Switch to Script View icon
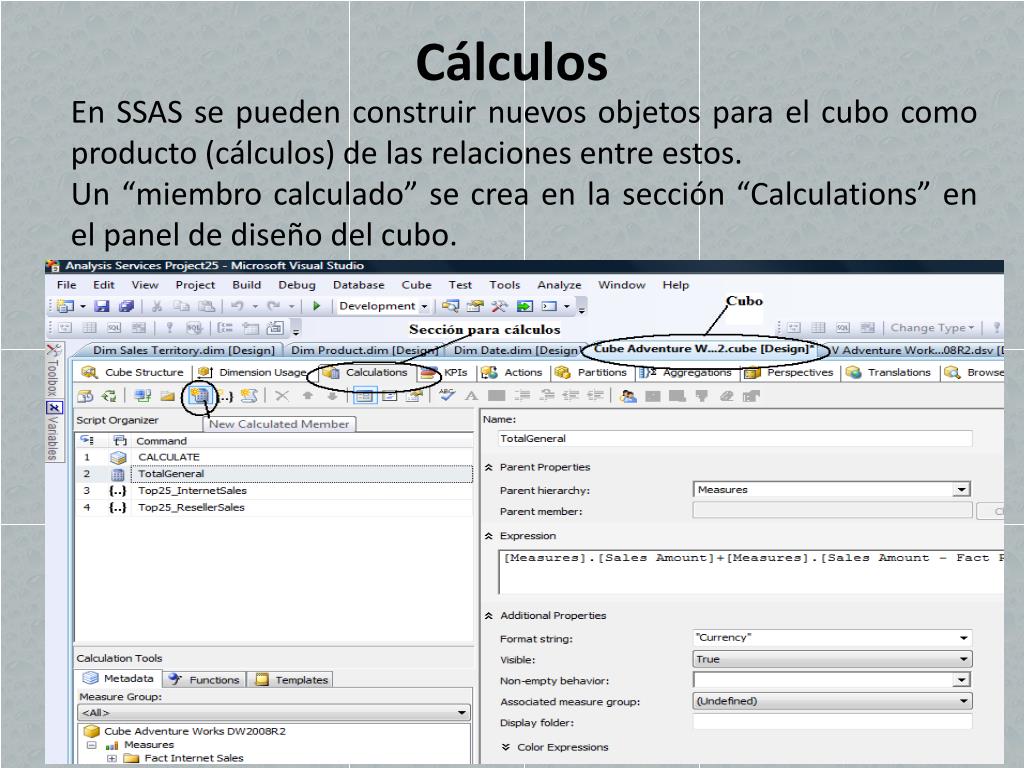1024x768 pixels. [x=390, y=396]
